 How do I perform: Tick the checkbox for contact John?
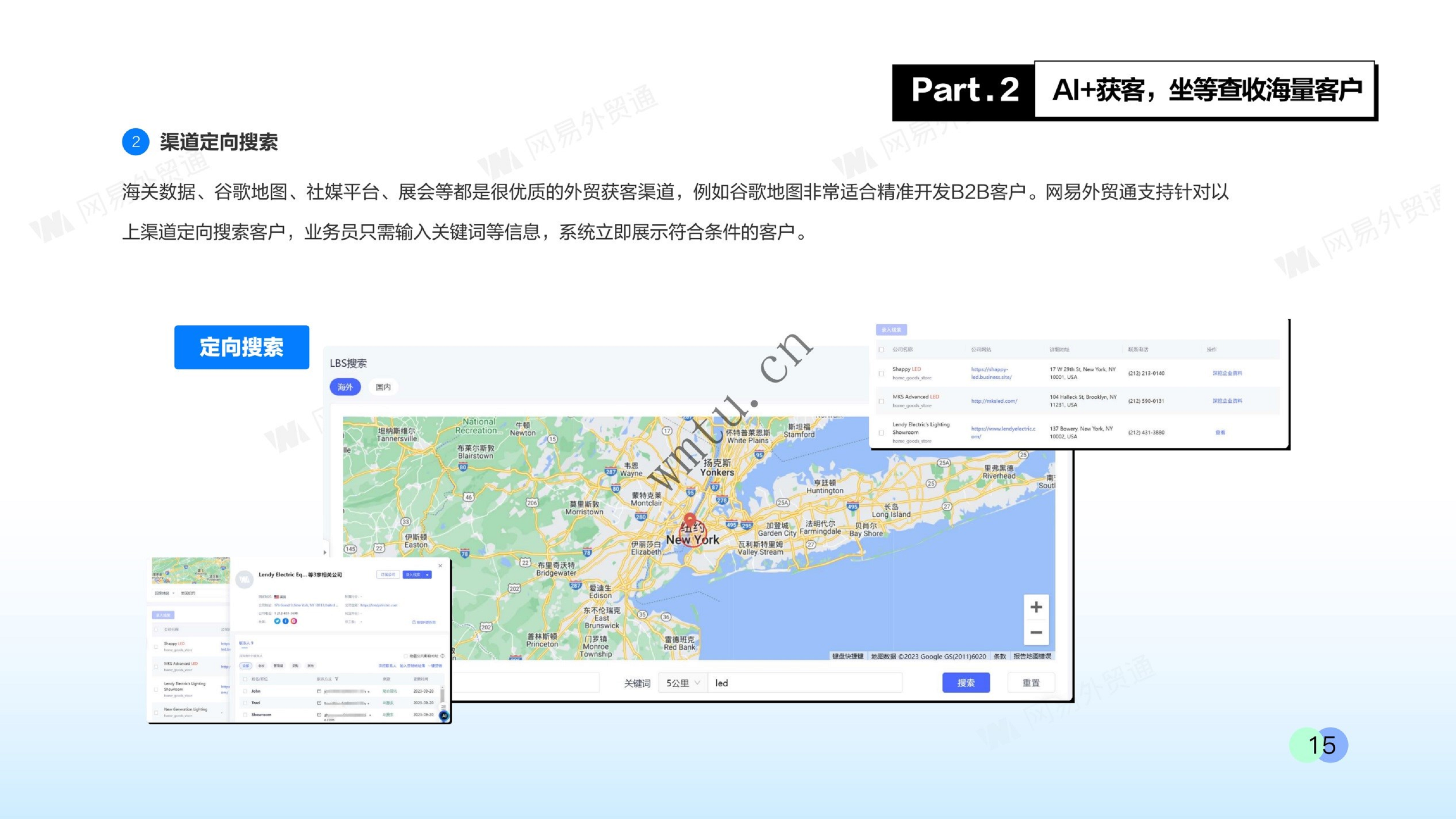[245, 691]
